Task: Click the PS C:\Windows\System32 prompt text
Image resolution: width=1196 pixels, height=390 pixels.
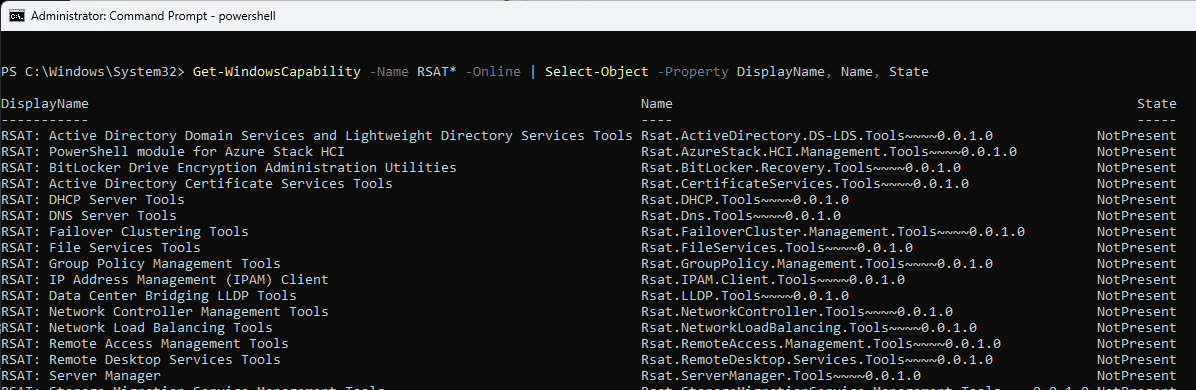Action: (92, 72)
